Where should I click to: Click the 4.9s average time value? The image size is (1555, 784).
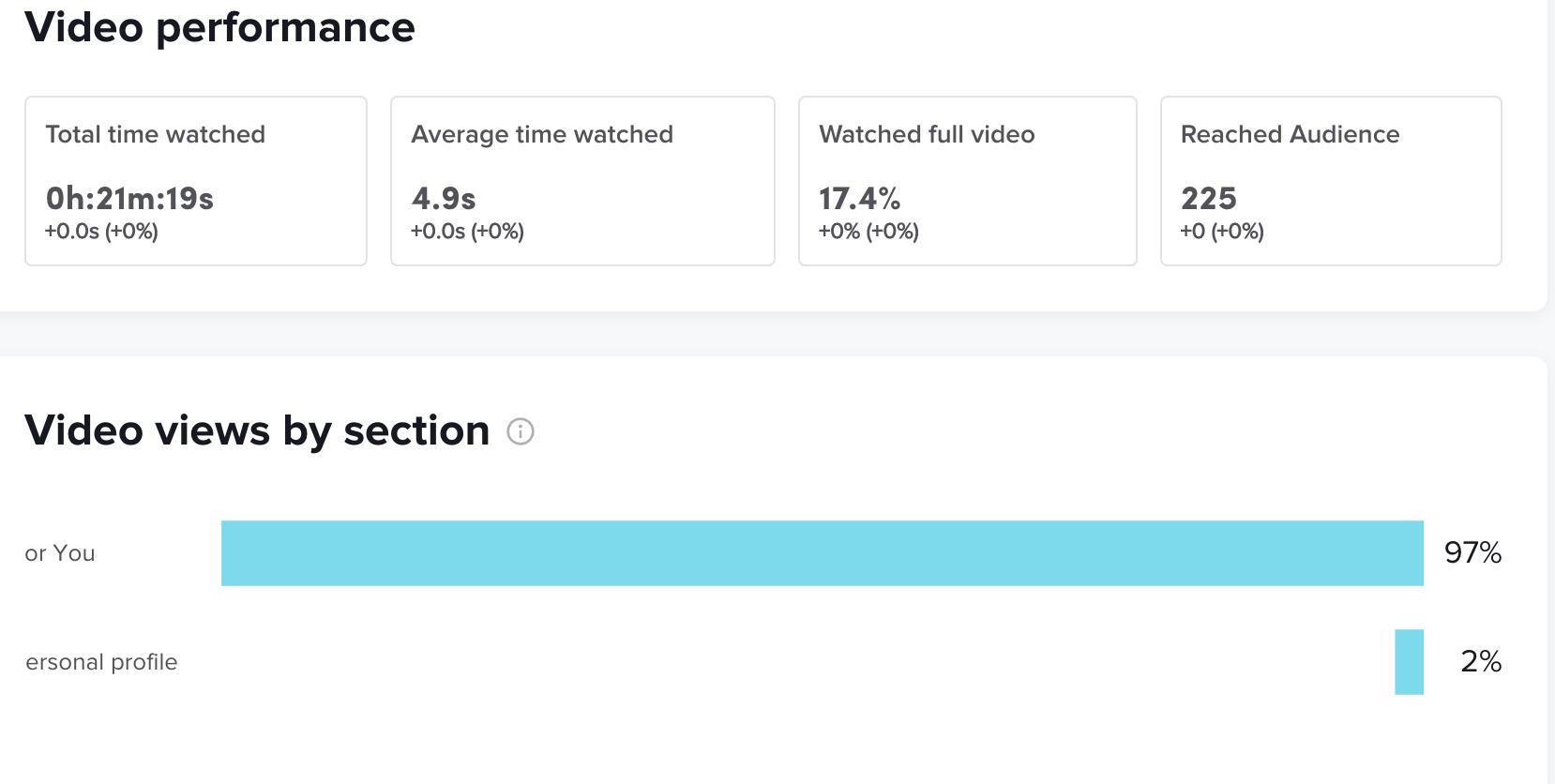(444, 198)
